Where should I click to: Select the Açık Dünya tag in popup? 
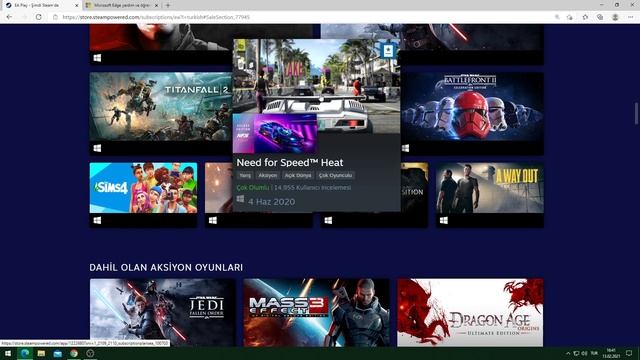[x=298, y=175]
